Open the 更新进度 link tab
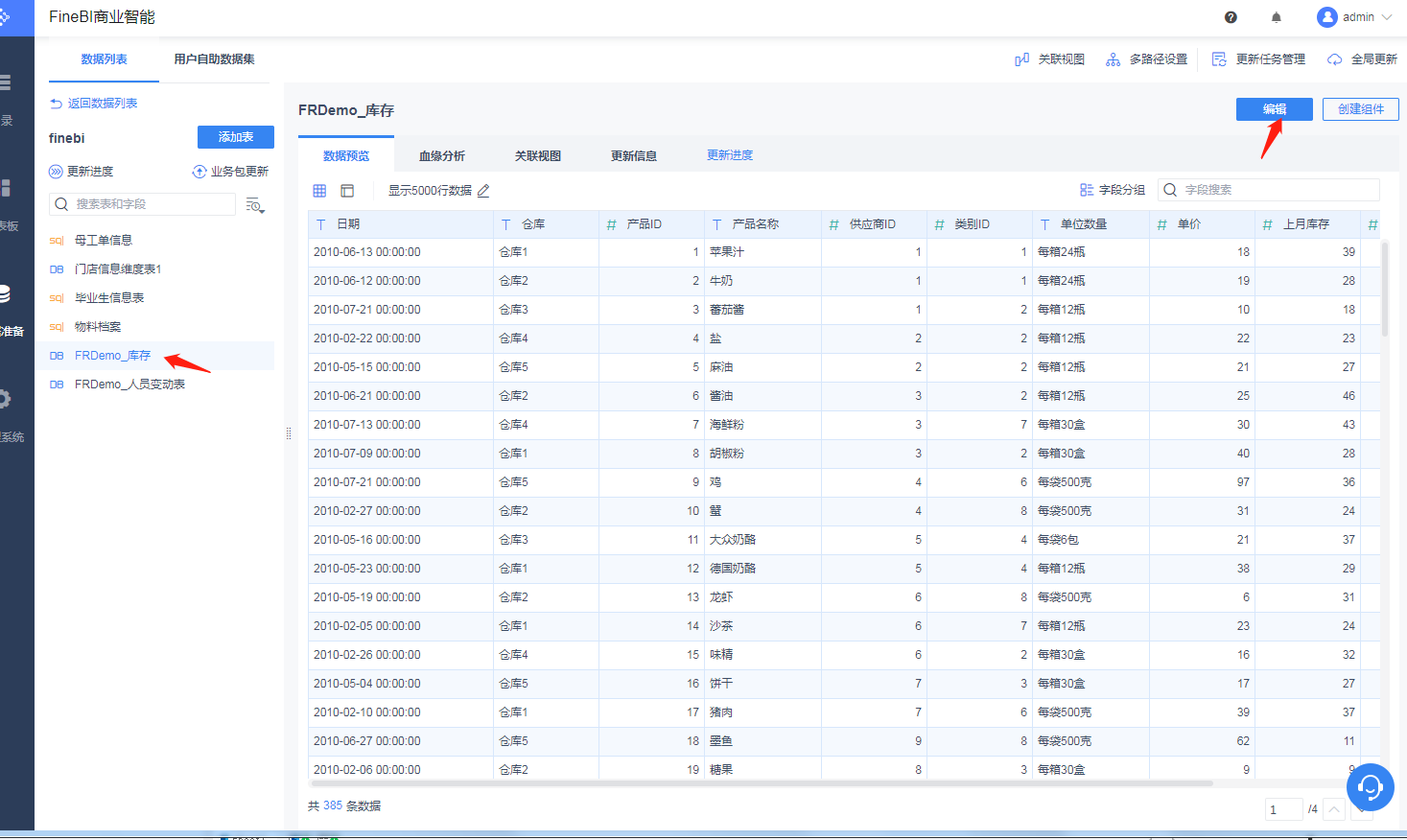 click(730, 155)
